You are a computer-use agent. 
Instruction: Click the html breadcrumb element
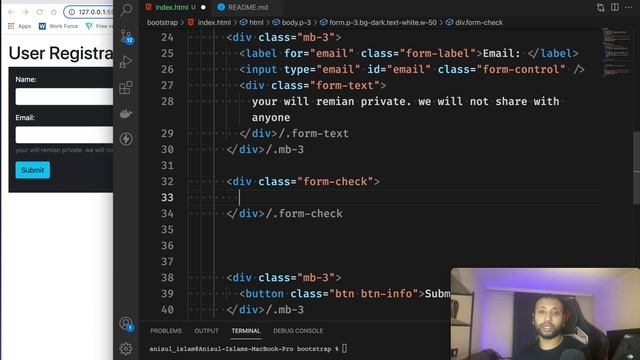click(x=252, y=22)
